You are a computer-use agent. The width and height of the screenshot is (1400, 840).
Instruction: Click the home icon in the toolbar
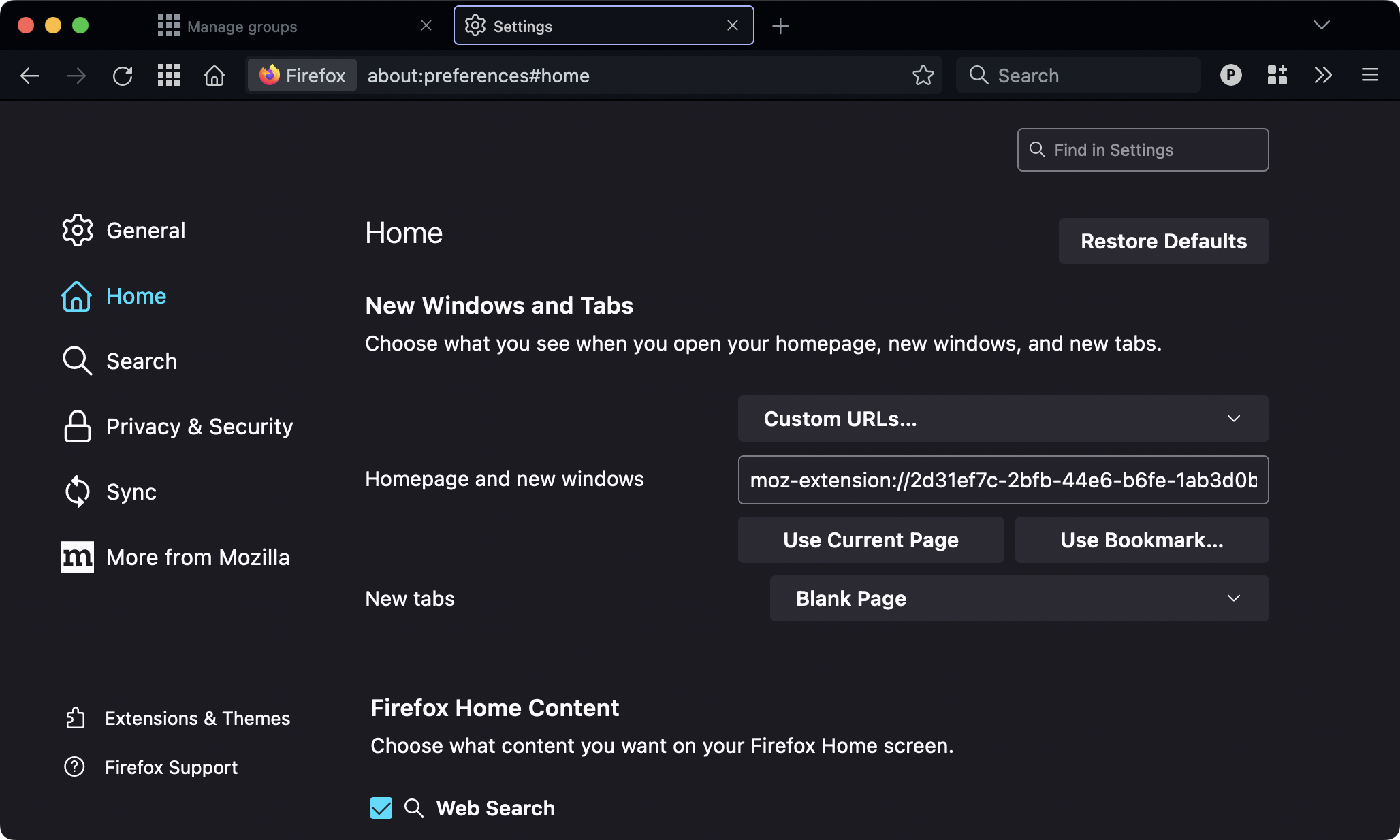coord(214,76)
